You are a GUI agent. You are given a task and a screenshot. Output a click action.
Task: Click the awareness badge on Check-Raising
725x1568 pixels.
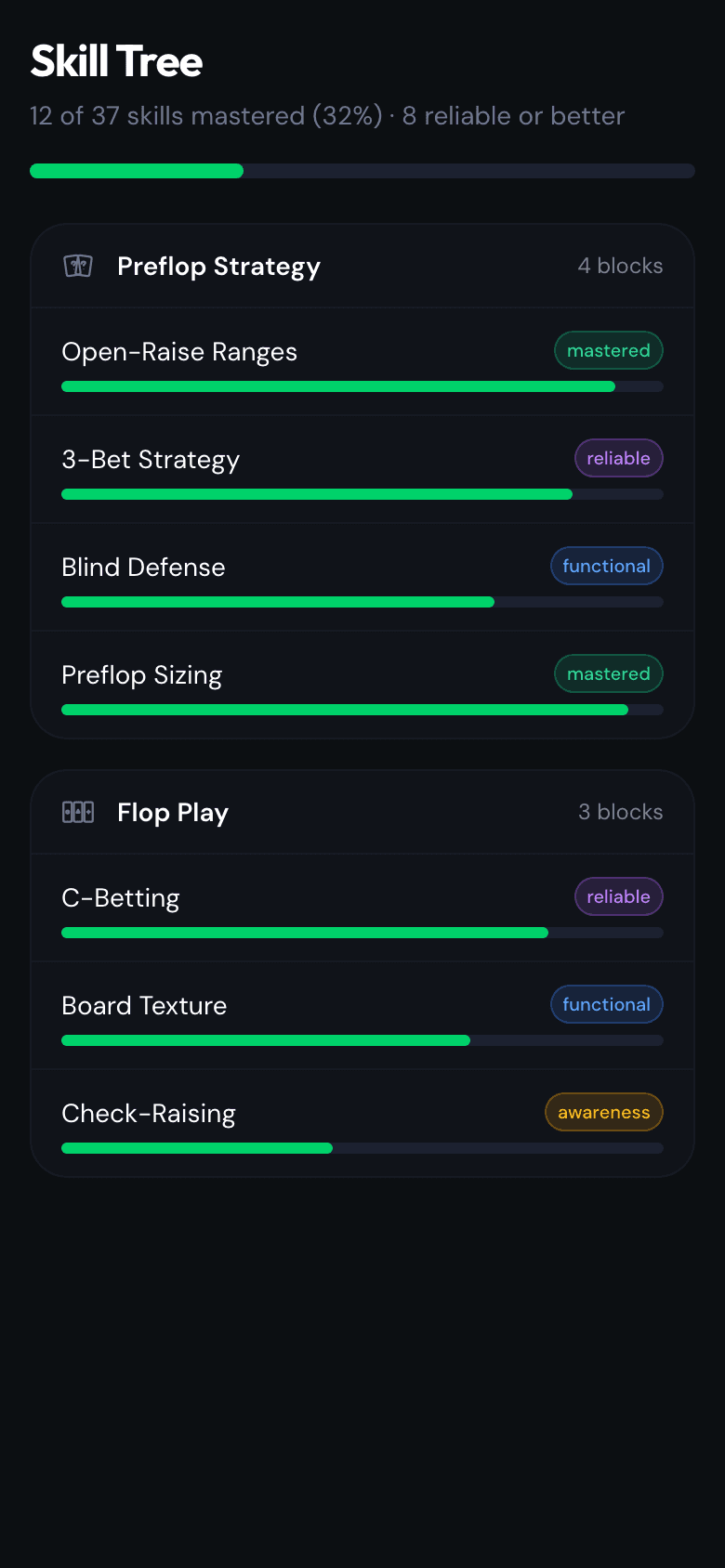603,1113
